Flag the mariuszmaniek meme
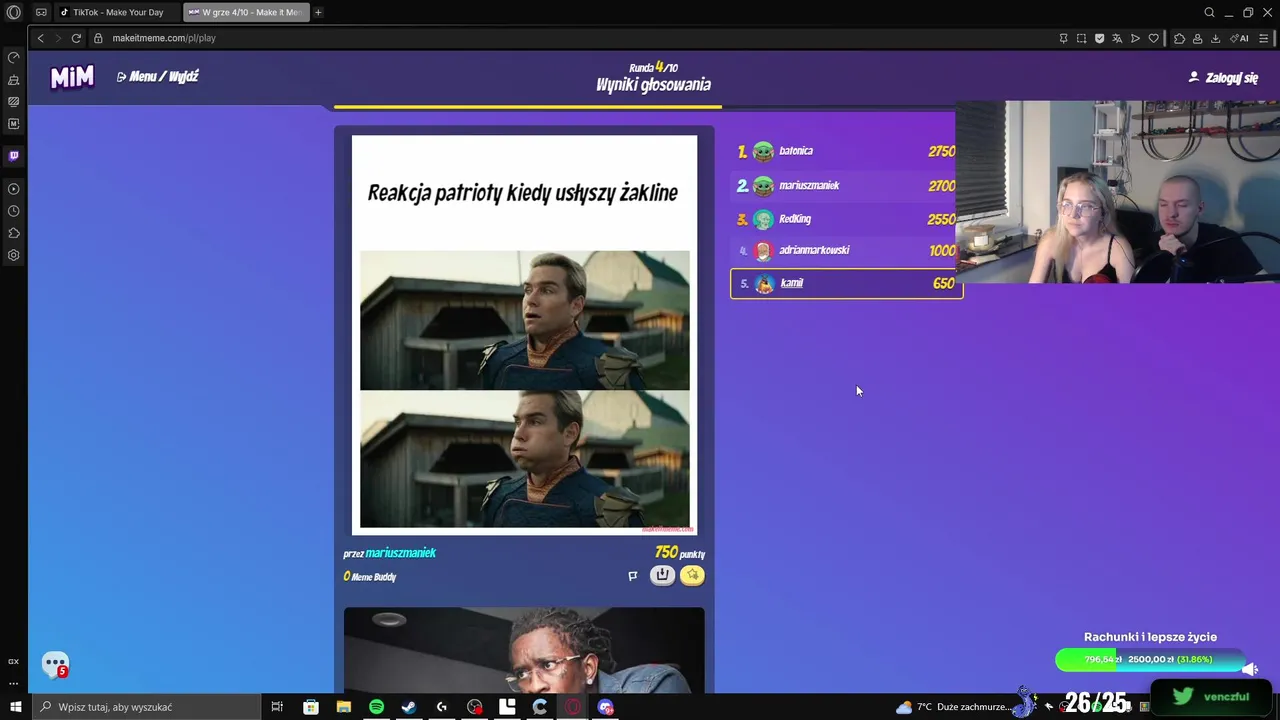This screenshot has width=1280, height=720. (x=632, y=576)
